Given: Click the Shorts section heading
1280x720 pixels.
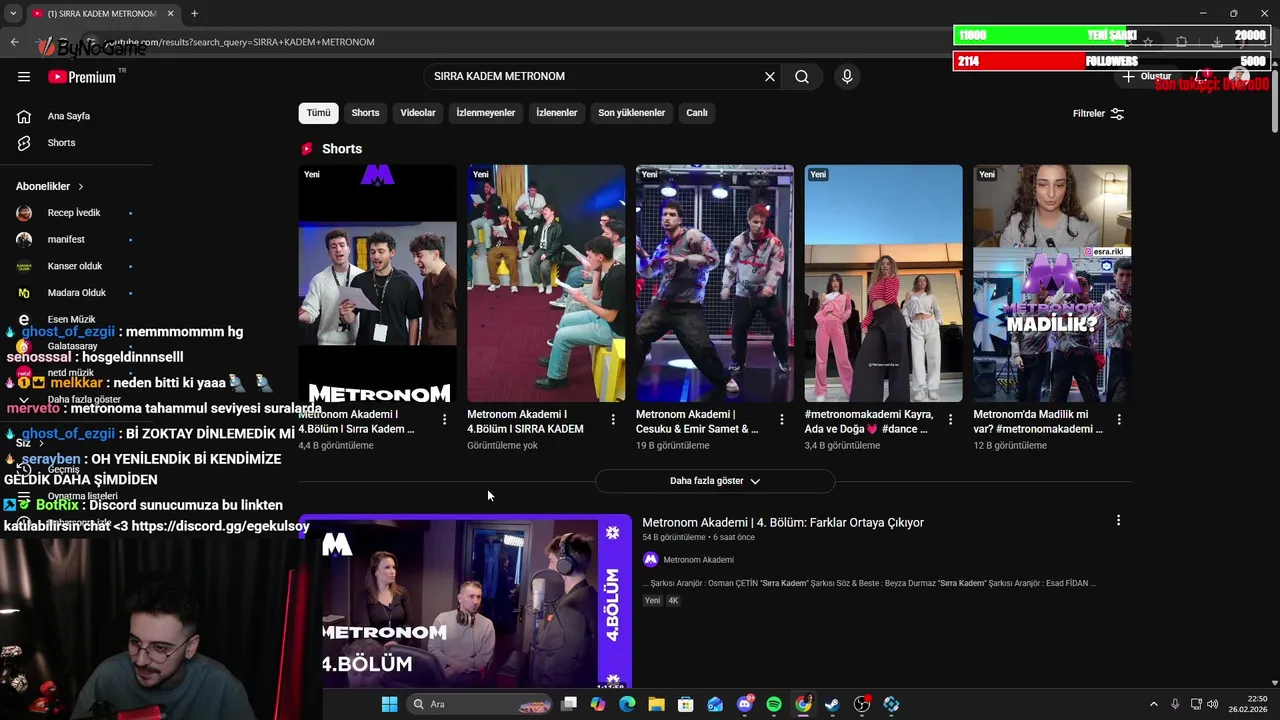Looking at the screenshot, I should point(342,149).
